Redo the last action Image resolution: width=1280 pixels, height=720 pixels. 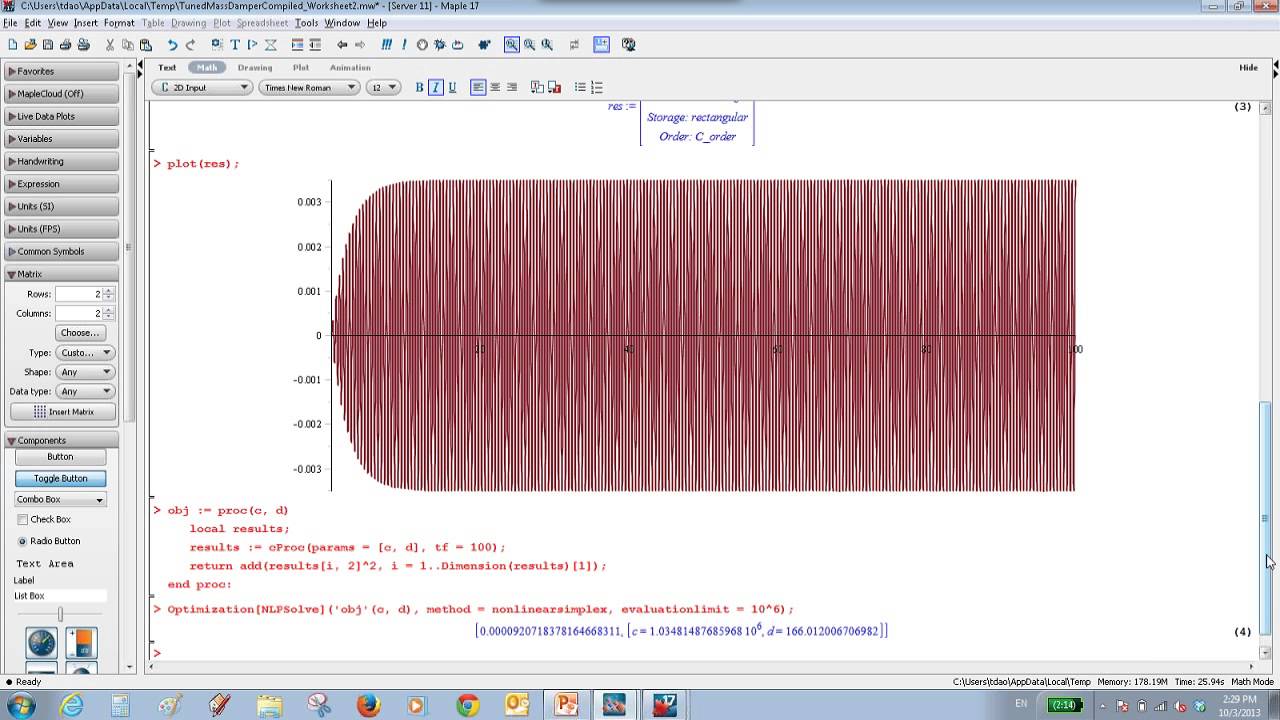[x=190, y=44]
